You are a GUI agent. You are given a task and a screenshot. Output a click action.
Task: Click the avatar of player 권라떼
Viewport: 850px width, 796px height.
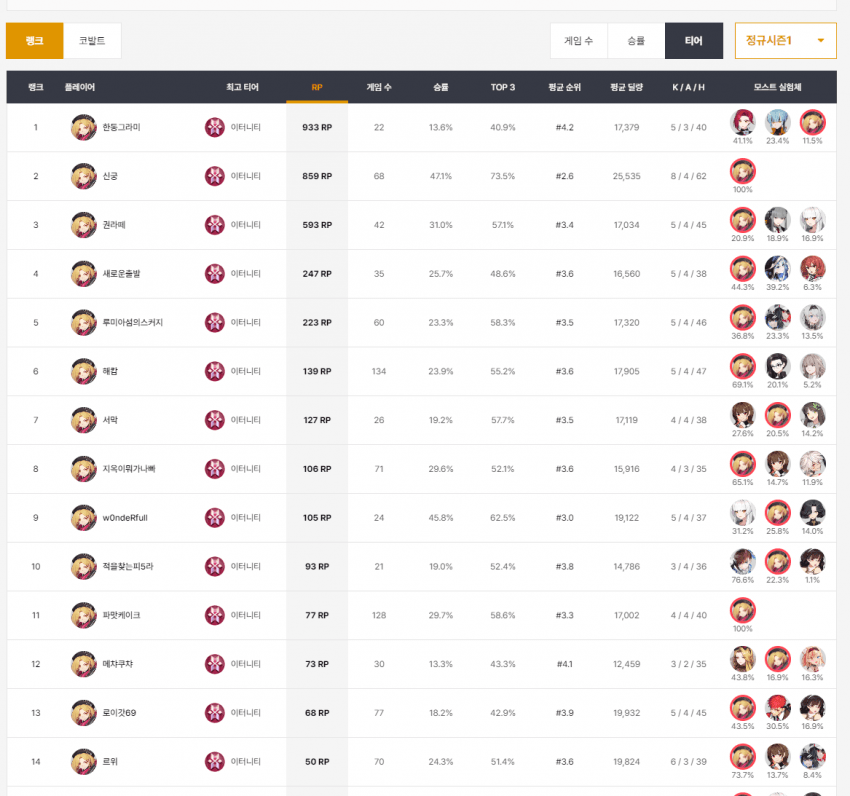83,225
